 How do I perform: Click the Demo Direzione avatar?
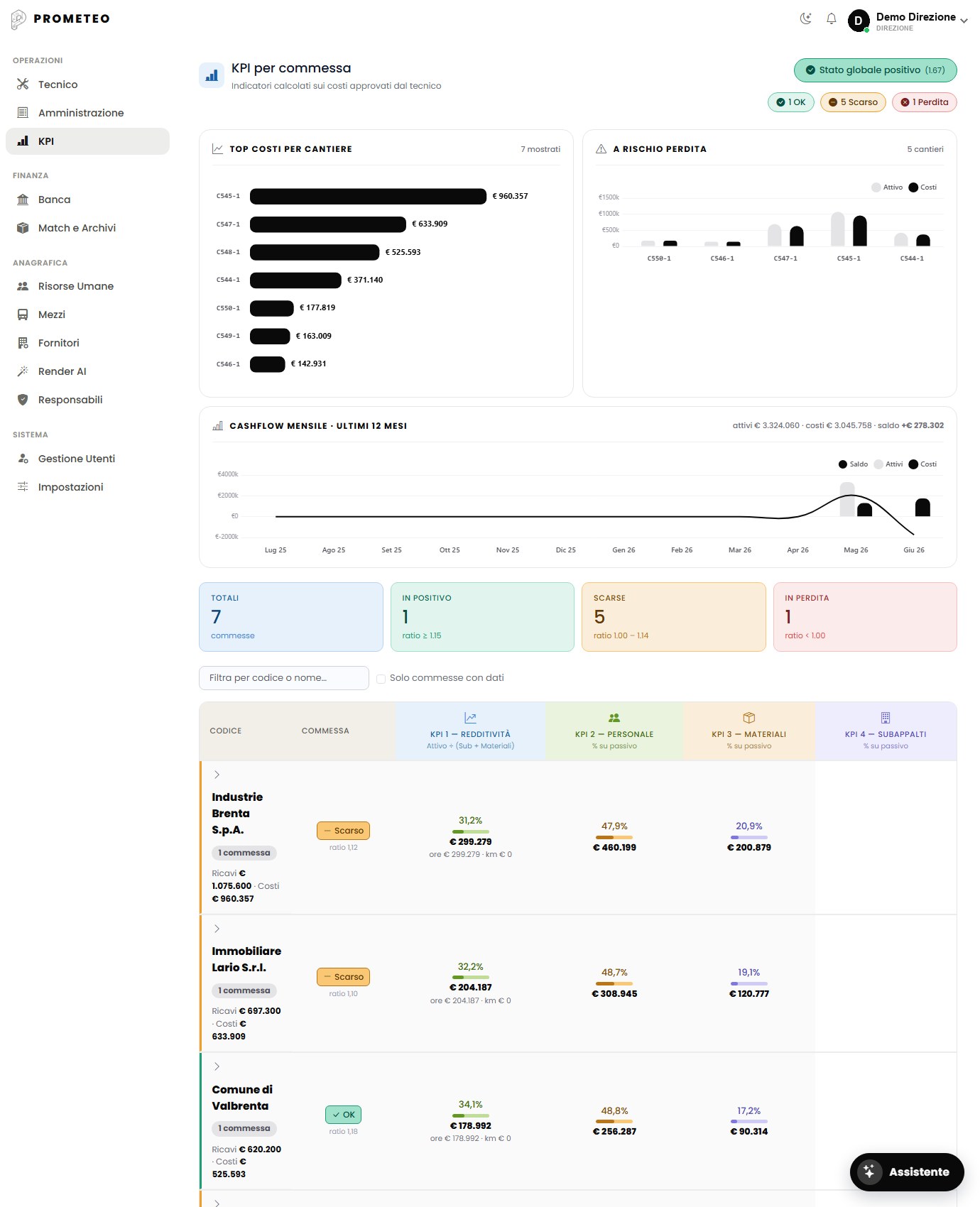pyautogui.click(x=859, y=21)
